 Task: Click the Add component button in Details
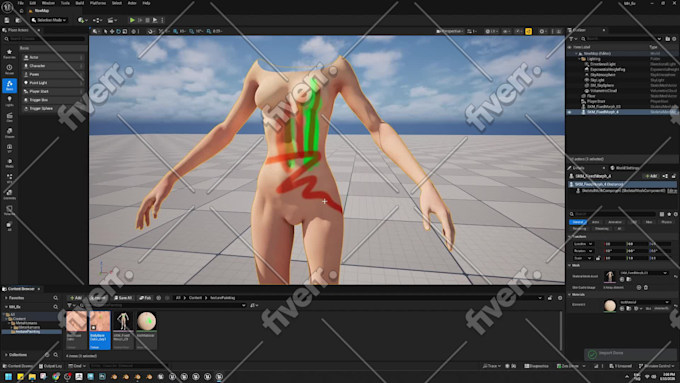(651, 176)
